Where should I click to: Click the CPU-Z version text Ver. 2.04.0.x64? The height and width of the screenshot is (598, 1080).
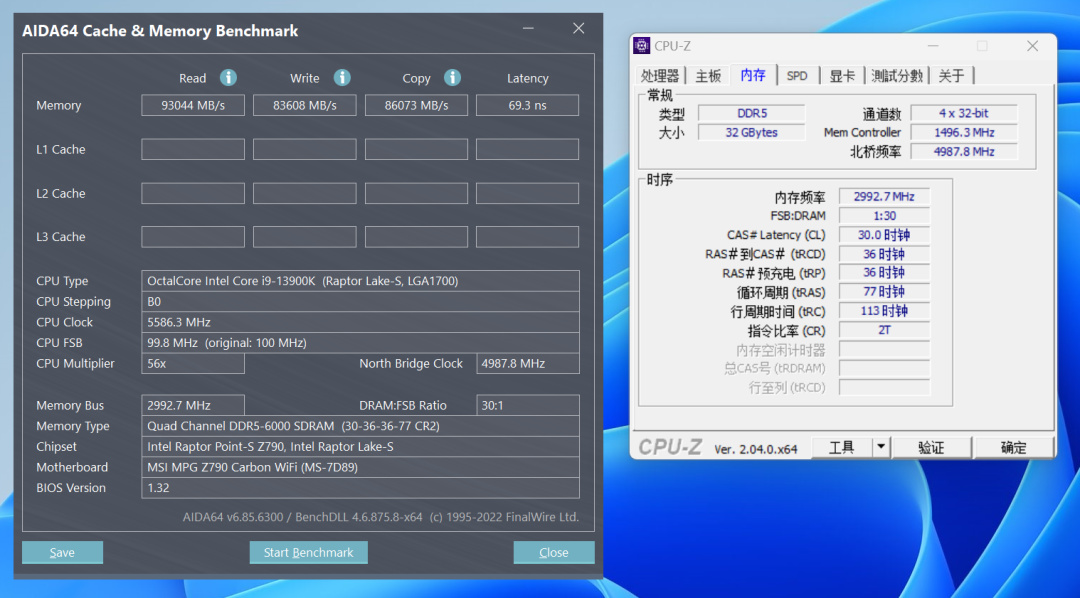[756, 449]
